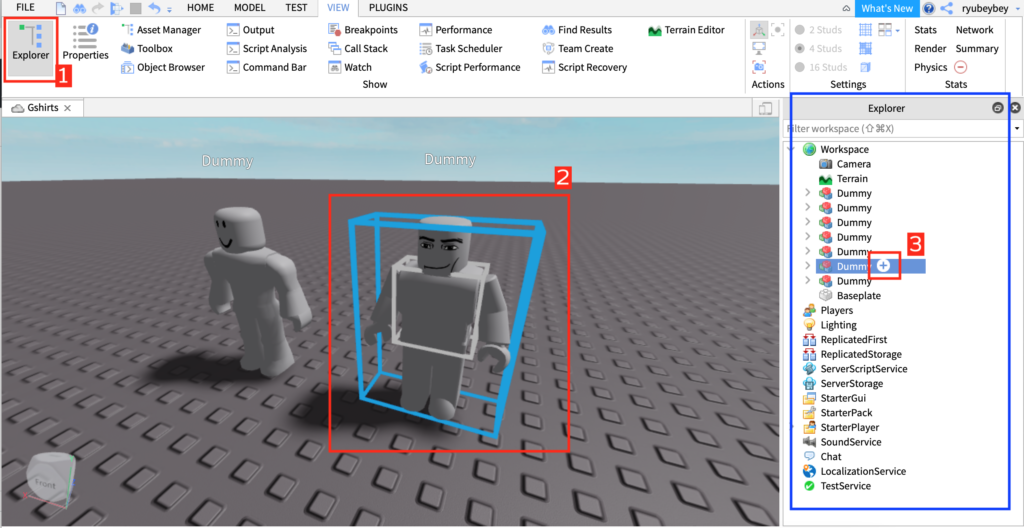Toggle Render stats display
This screenshot has height=528, width=1024.
(x=930, y=48)
